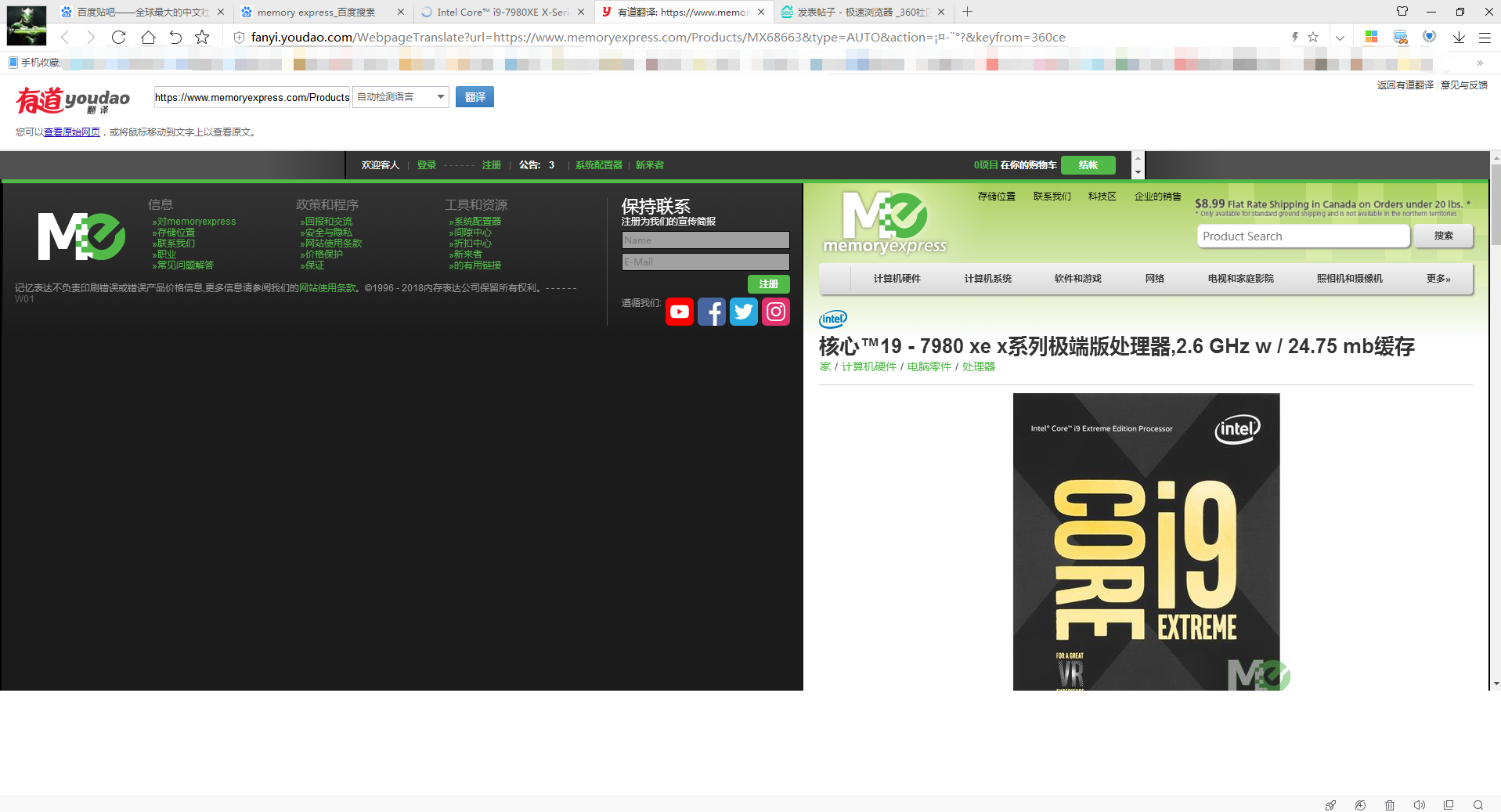Open the downloads arrow icon
This screenshot has height=812, width=1501.
[x=1459, y=37]
